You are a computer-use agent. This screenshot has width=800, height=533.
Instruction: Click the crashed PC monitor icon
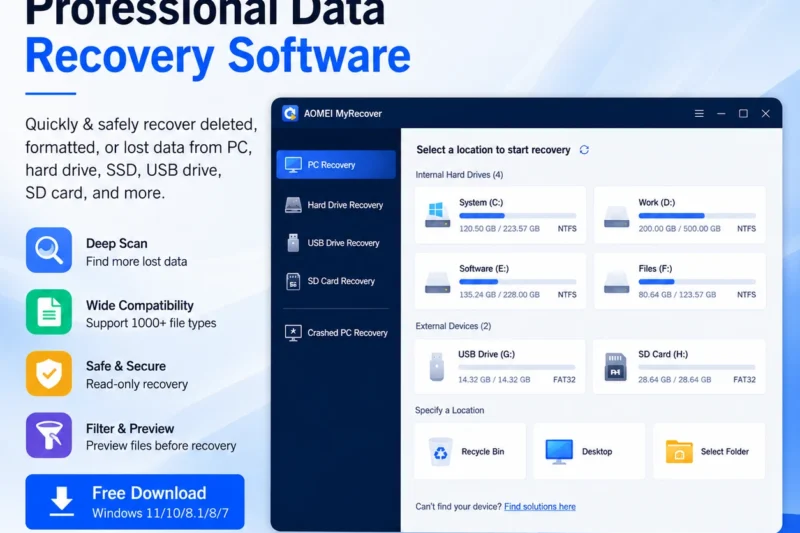pos(293,333)
